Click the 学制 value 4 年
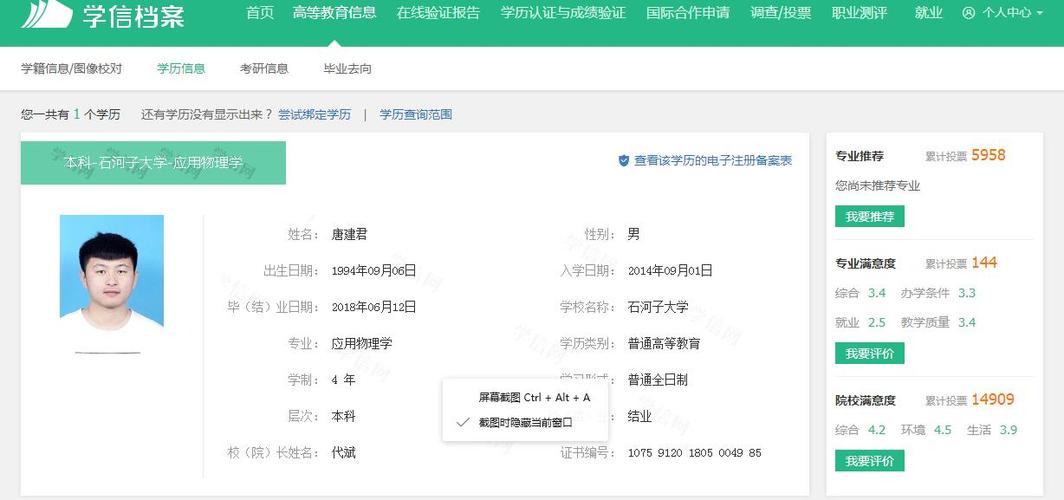The image size is (1064, 500). tap(343, 380)
